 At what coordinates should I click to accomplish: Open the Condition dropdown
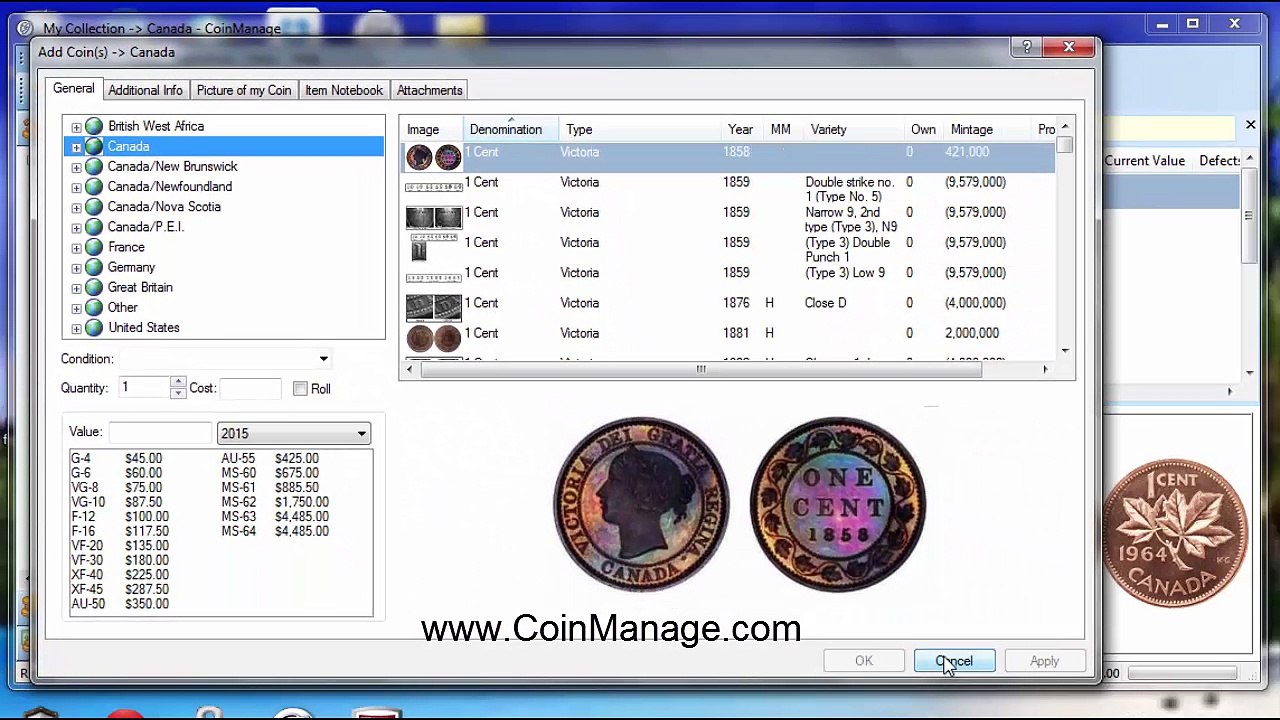323,359
